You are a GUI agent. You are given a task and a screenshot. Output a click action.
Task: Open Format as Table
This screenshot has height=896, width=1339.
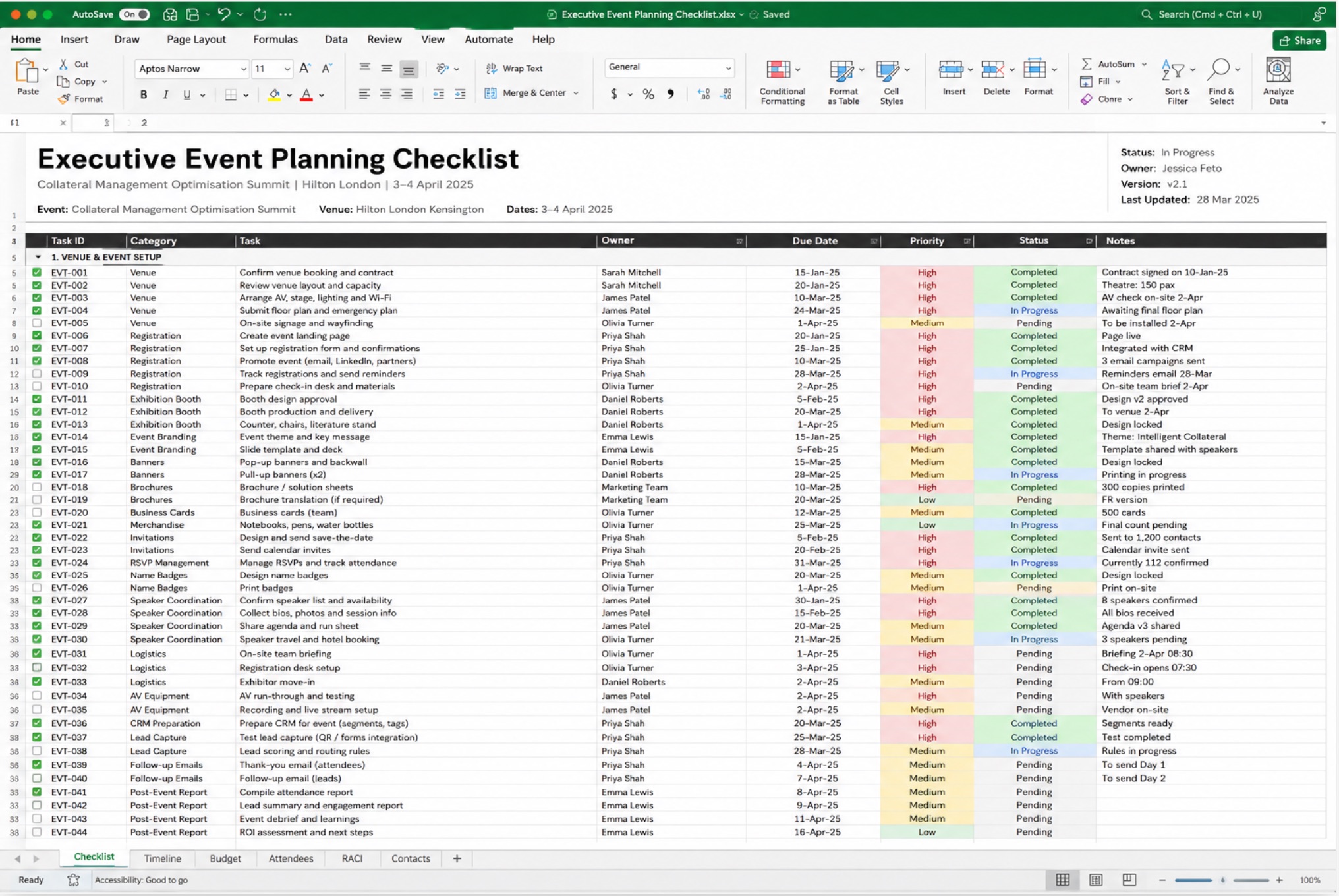(x=843, y=82)
